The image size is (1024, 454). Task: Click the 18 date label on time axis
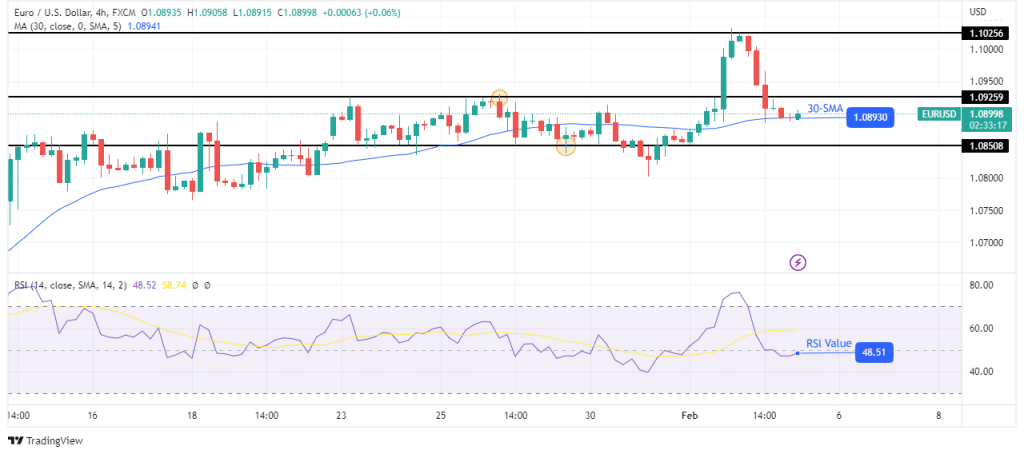[192, 415]
